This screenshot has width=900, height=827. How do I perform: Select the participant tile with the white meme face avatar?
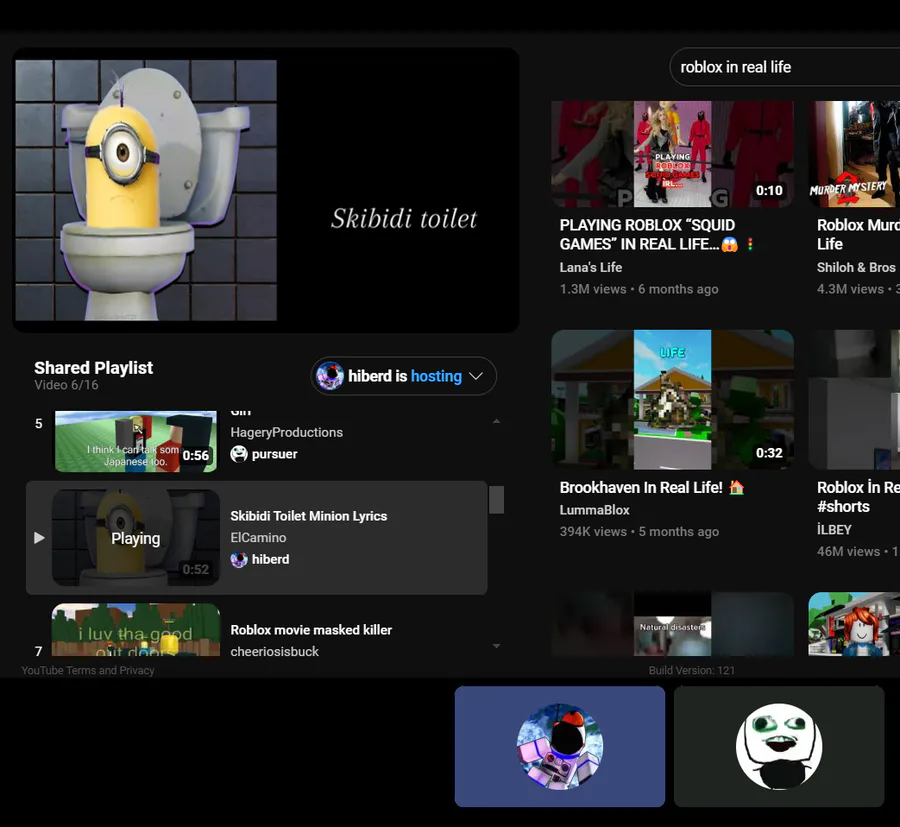click(779, 747)
